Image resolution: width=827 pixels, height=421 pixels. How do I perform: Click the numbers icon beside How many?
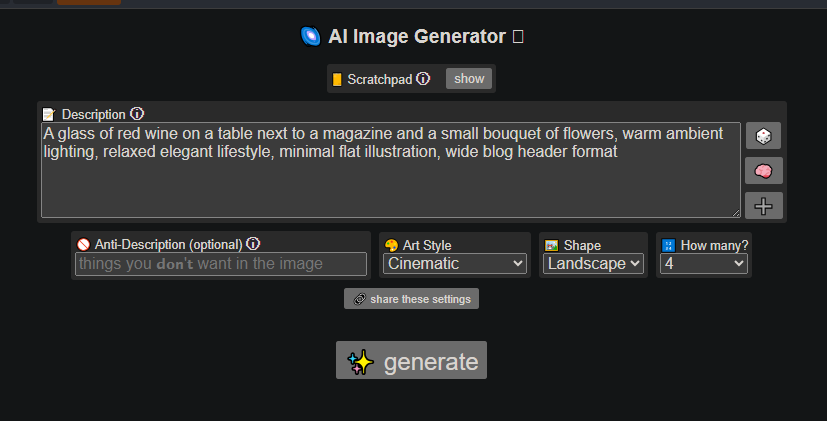(669, 245)
